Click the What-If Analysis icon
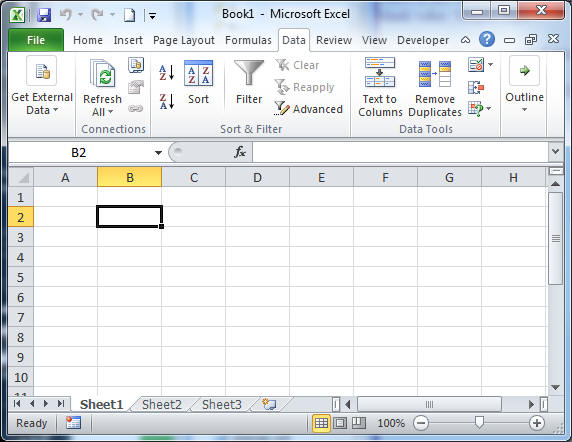The image size is (572, 442). point(475,108)
